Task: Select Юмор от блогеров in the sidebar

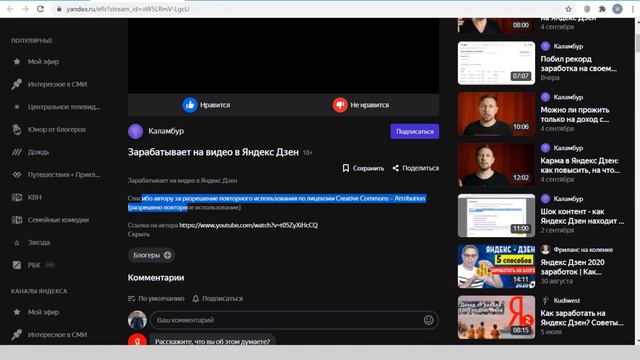Action: click(57, 129)
